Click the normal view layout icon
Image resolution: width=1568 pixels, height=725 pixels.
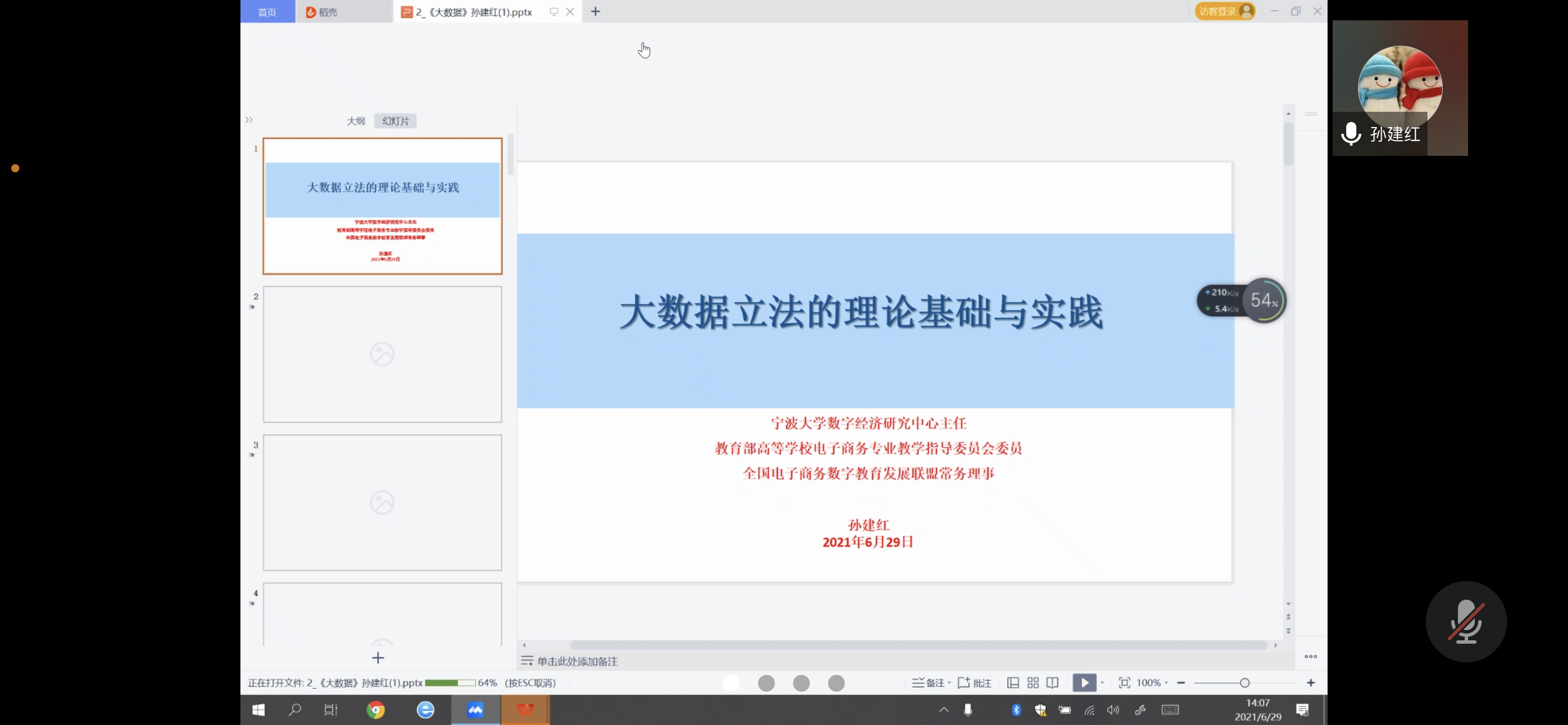click(x=1014, y=683)
